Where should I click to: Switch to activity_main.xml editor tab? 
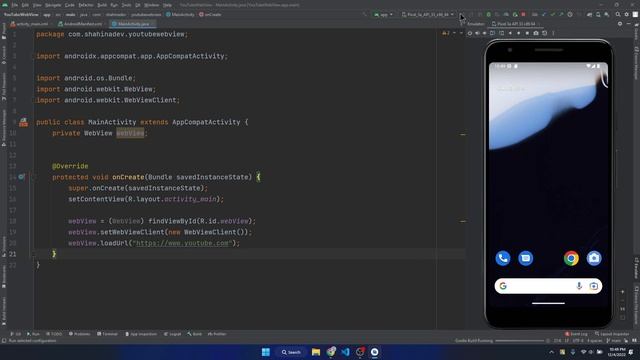click(29, 24)
